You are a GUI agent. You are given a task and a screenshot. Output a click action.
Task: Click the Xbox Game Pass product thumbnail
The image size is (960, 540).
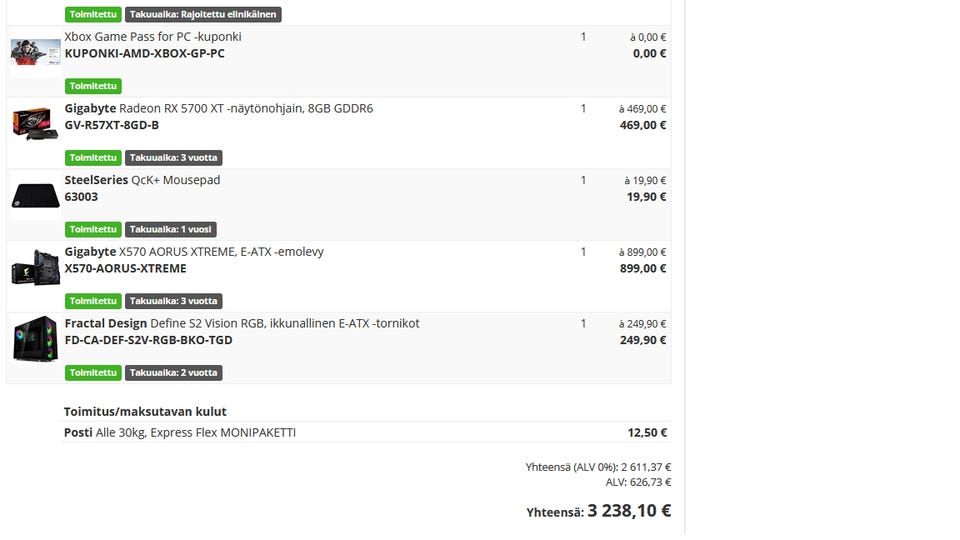pyautogui.click(x=35, y=52)
